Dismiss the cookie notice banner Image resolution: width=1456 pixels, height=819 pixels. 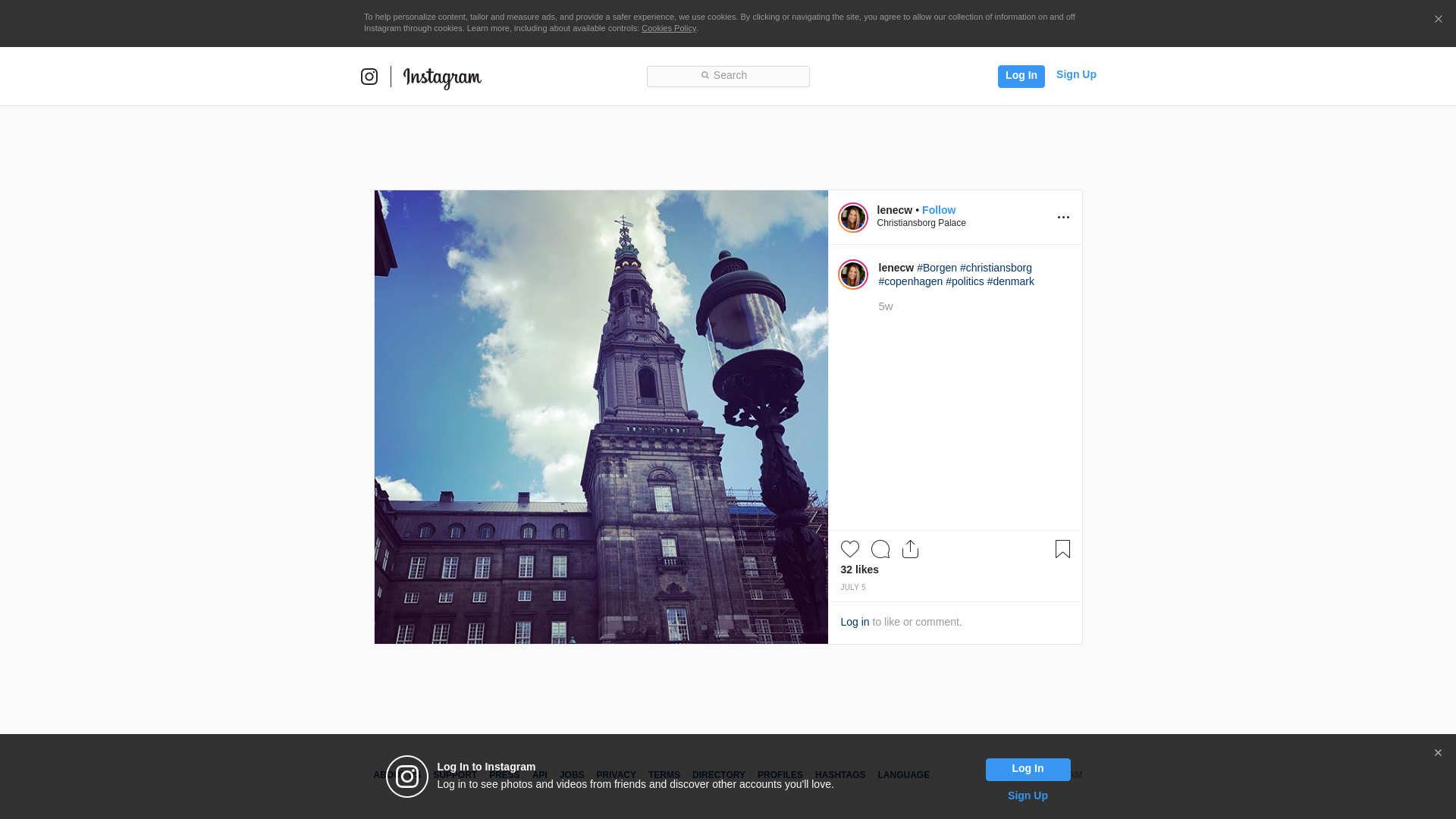pyautogui.click(x=1438, y=20)
